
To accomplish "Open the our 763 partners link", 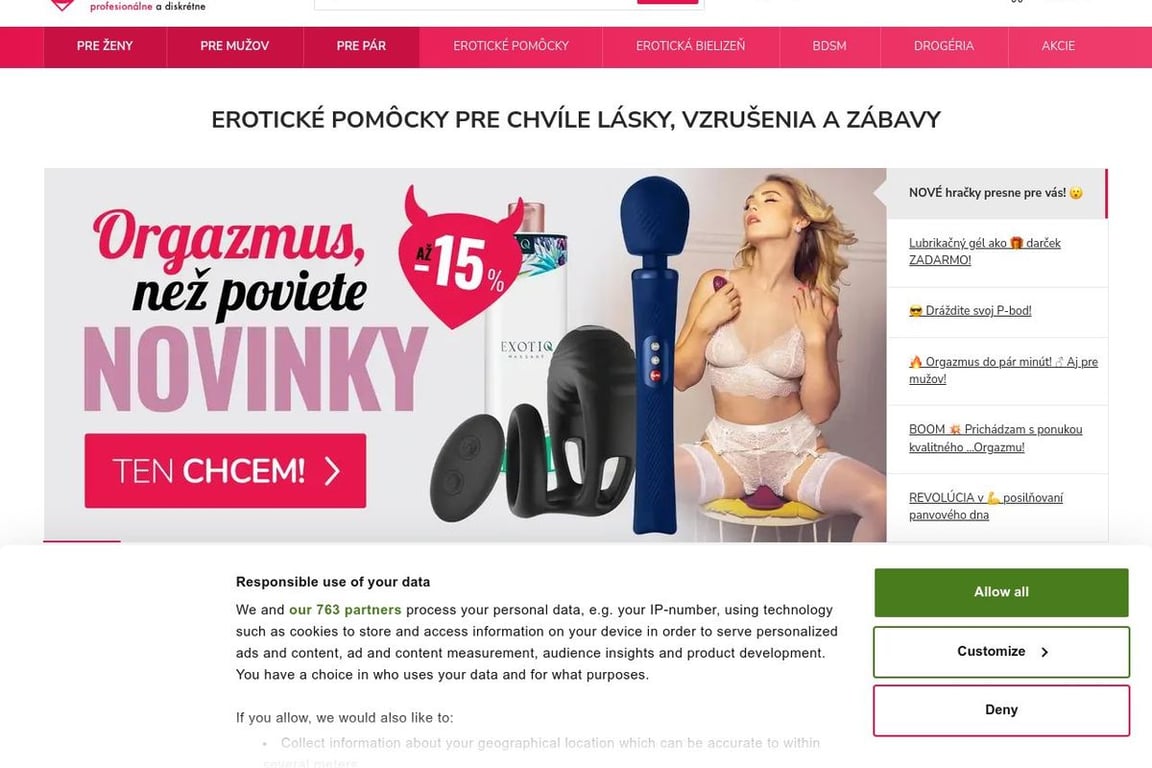I will [x=345, y=610].
